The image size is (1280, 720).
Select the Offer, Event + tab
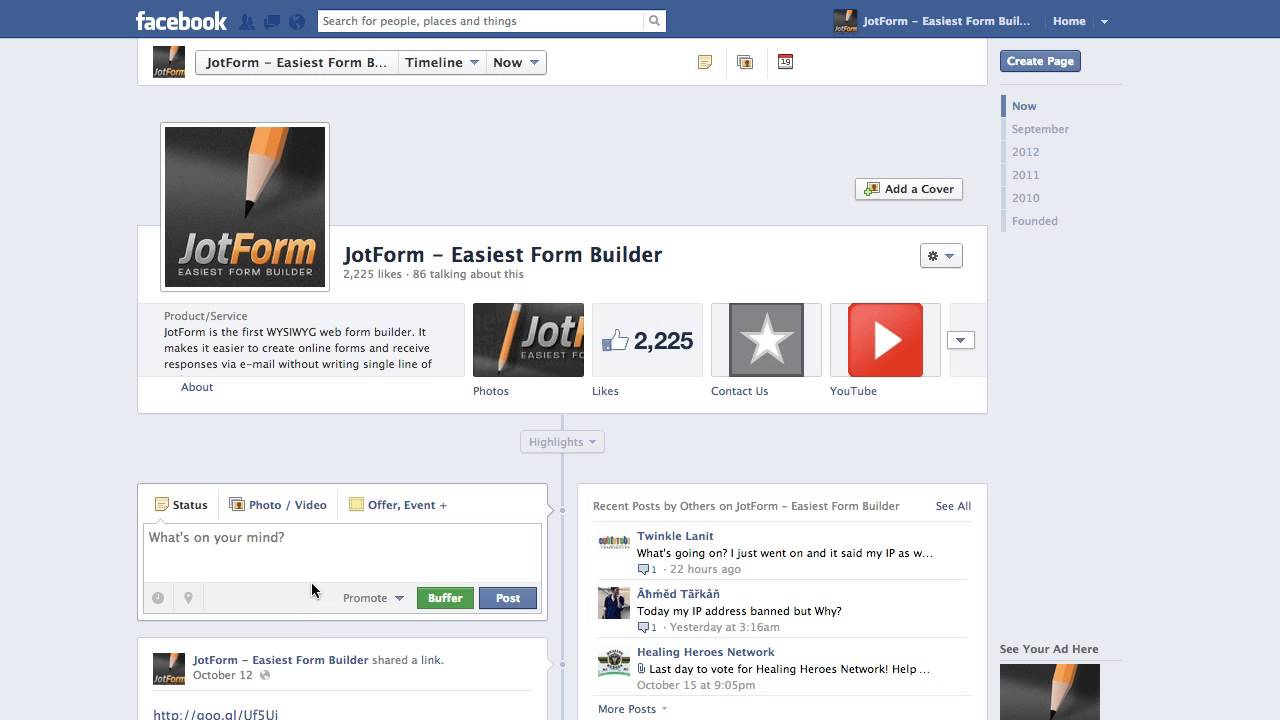(x=398, y=505)
